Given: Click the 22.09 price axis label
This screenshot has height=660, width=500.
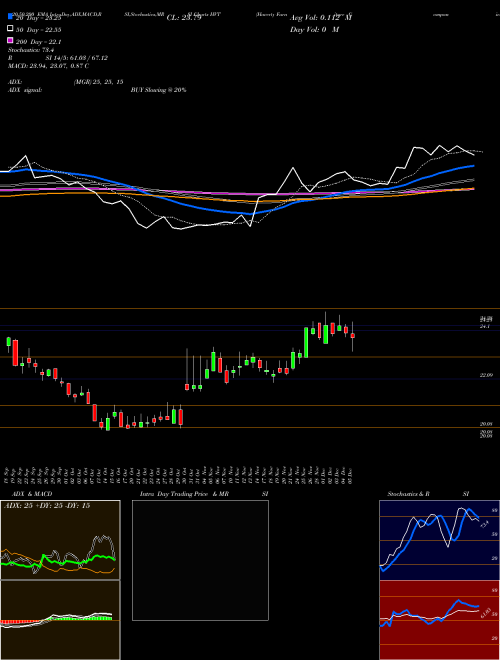Looking at the screenshot, I should point(486,375).
